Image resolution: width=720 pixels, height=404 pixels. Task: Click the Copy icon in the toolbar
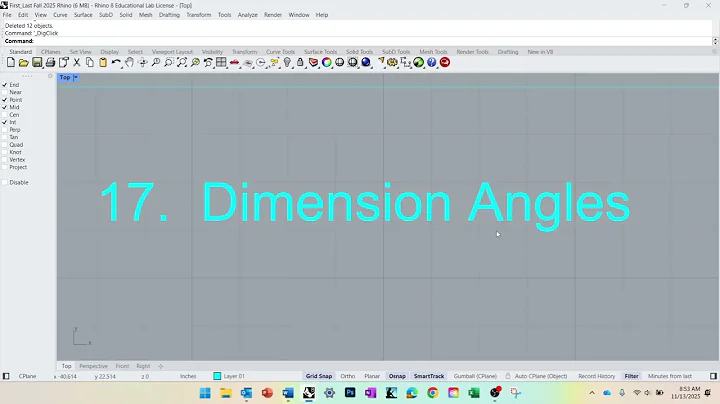(90, 62)
